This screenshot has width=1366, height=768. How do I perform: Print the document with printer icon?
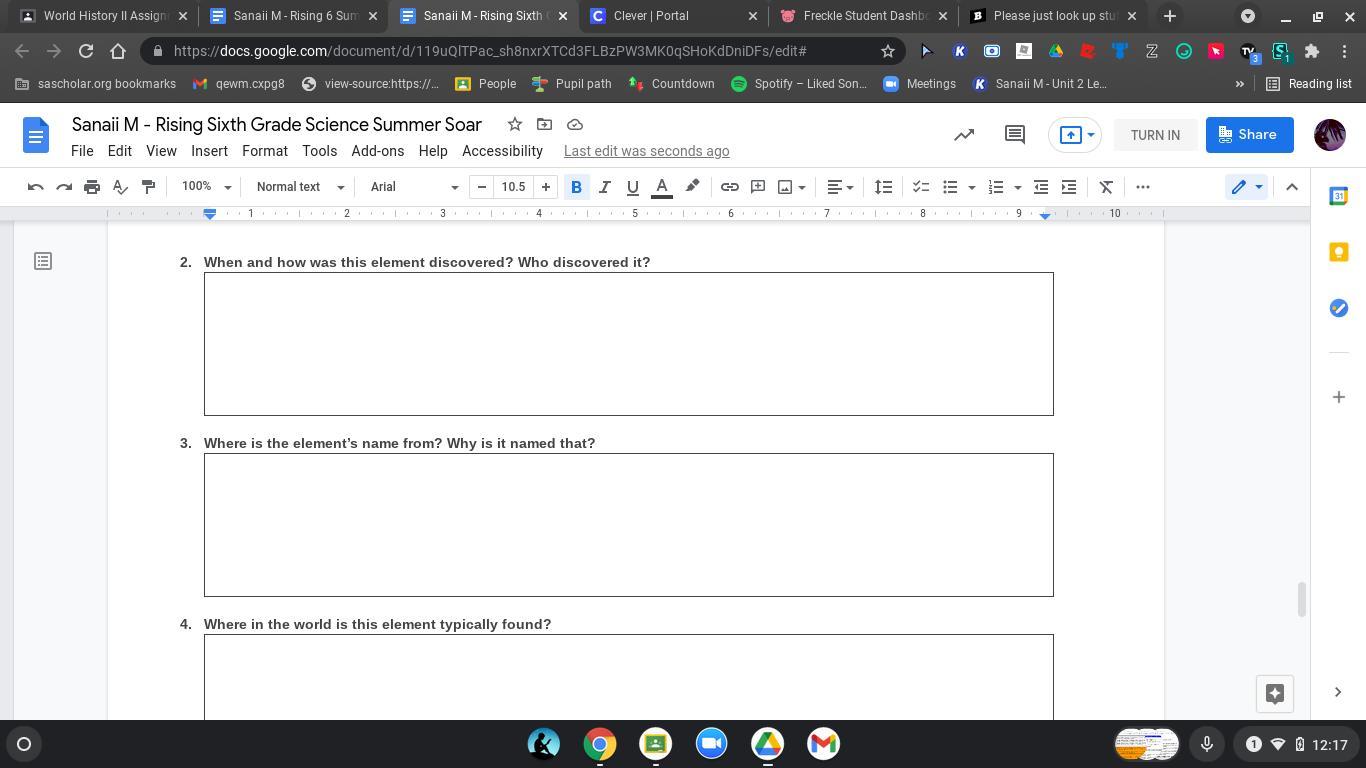(x=92, y=187)
